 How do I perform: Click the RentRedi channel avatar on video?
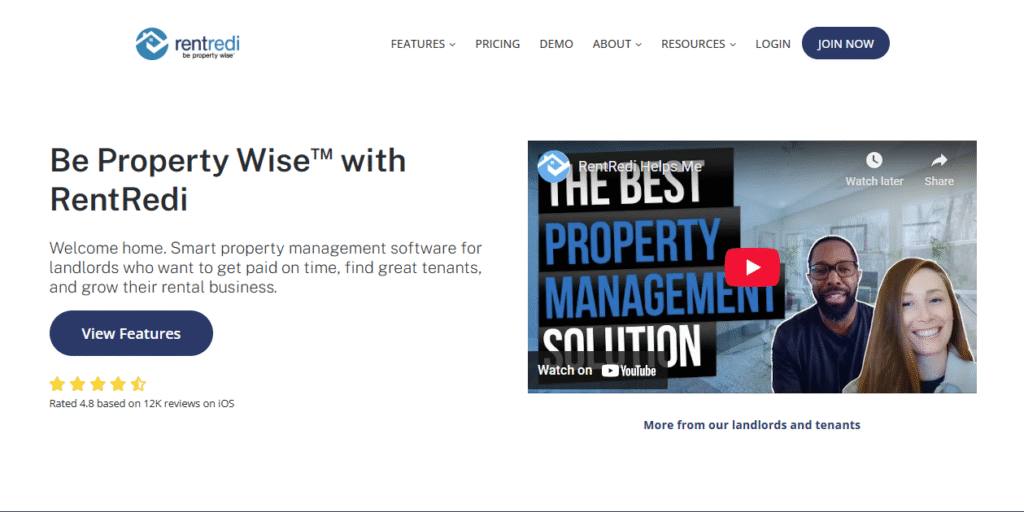[554, 166]
